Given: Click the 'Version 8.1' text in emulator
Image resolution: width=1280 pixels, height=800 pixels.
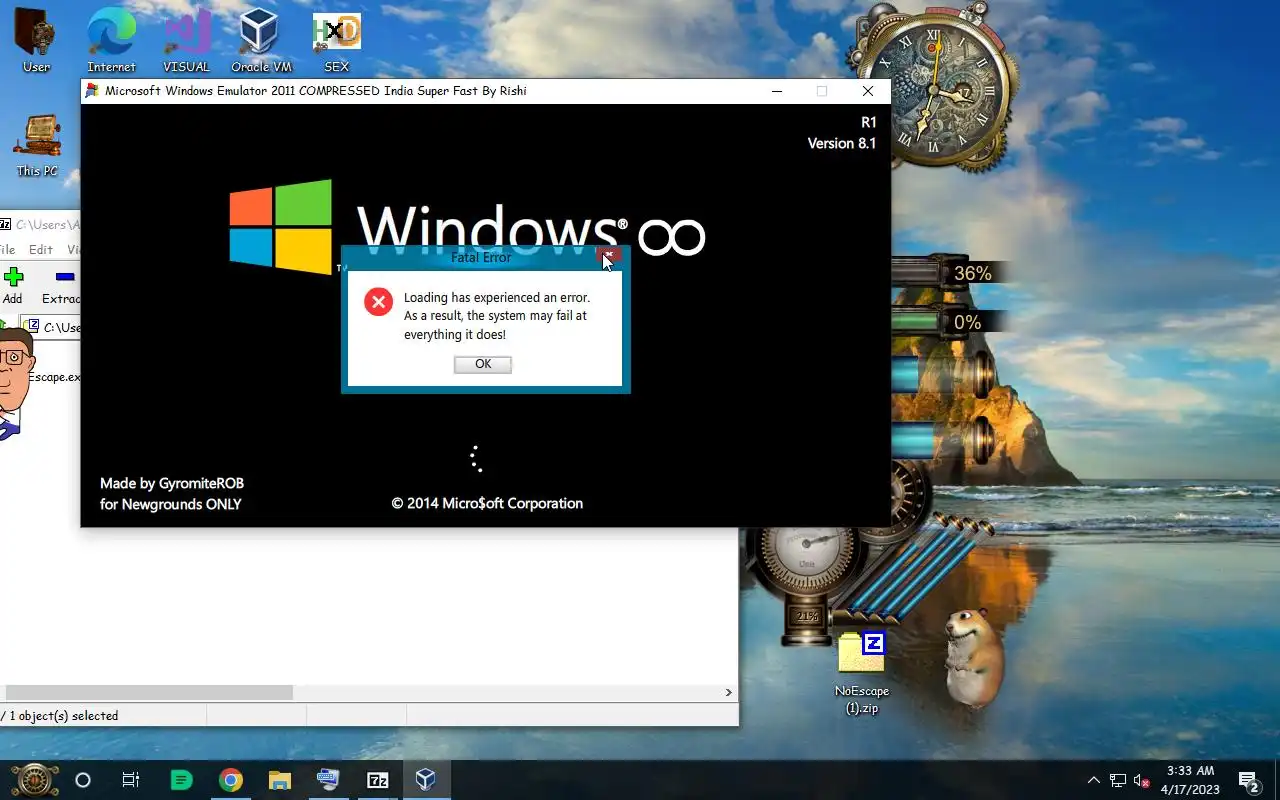Looking at the screenshot, I should click(842, 143).
